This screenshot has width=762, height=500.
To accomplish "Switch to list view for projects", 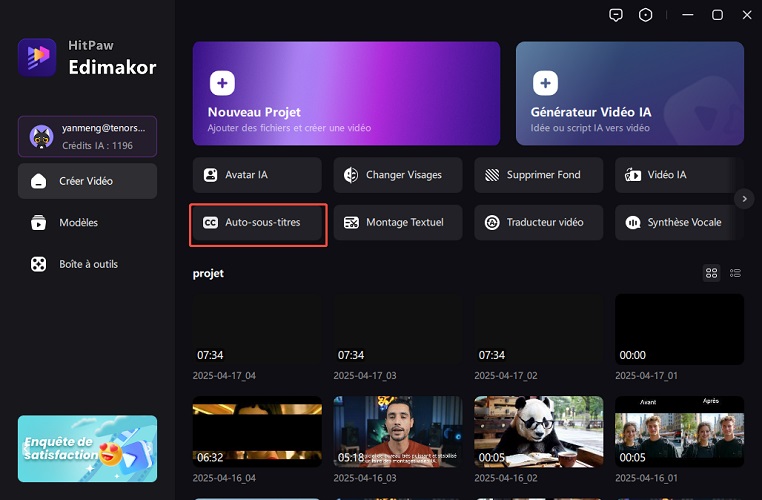I will (x=735, y=273).
